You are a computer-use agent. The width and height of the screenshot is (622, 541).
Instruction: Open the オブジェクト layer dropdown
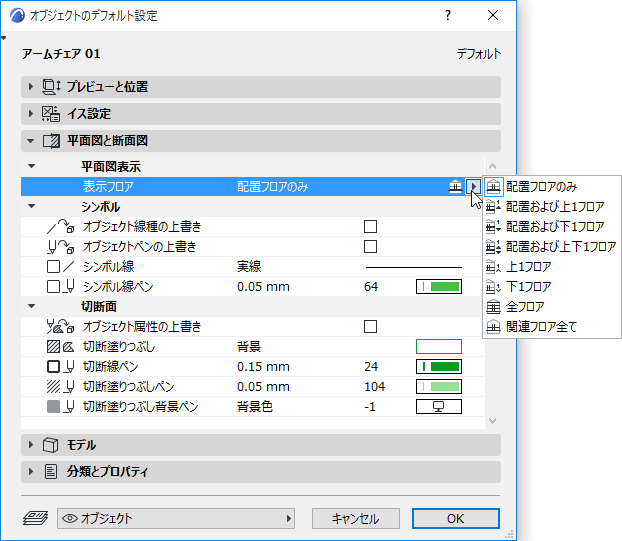click(x=176, y=518)
